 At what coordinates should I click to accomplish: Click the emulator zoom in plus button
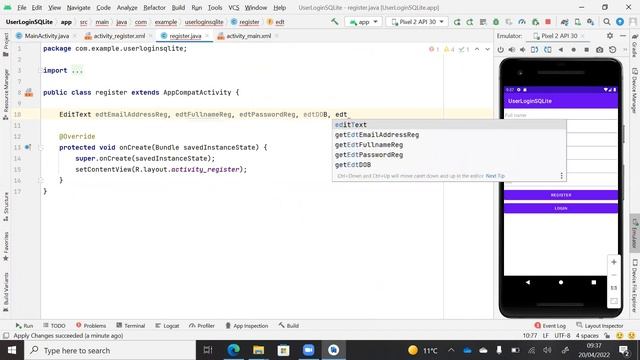pyautogui.click(x=614, y=262)
